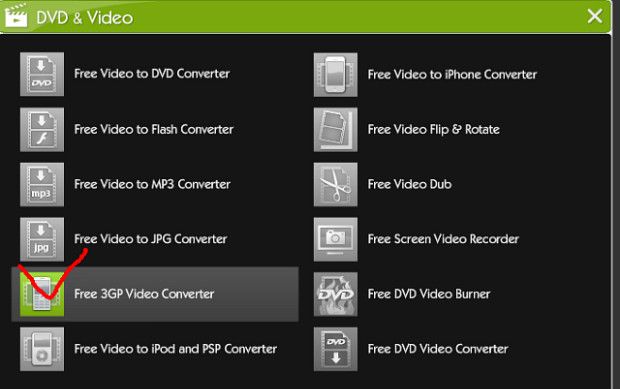Click the mp3 download icon

(42, 184)
